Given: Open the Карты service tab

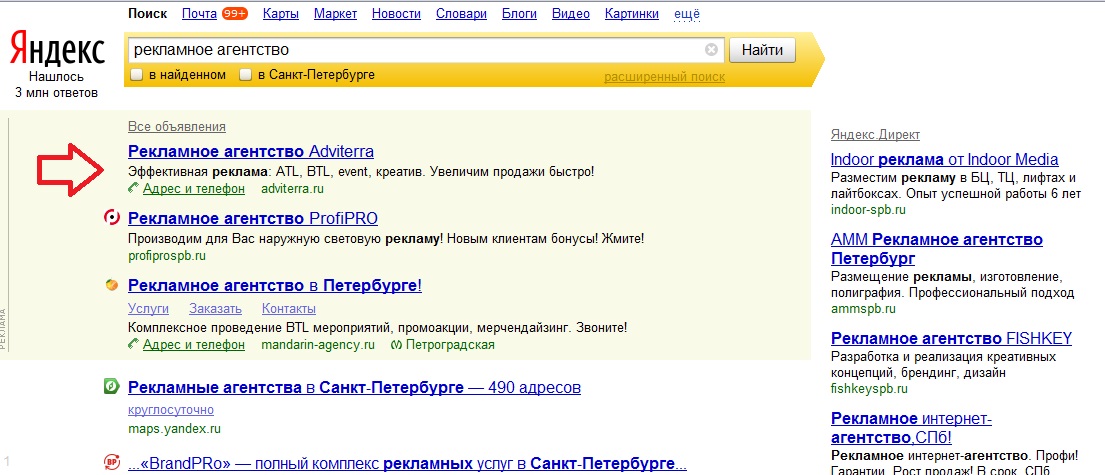Looking at the screenshot, I should tap(280, 13).
